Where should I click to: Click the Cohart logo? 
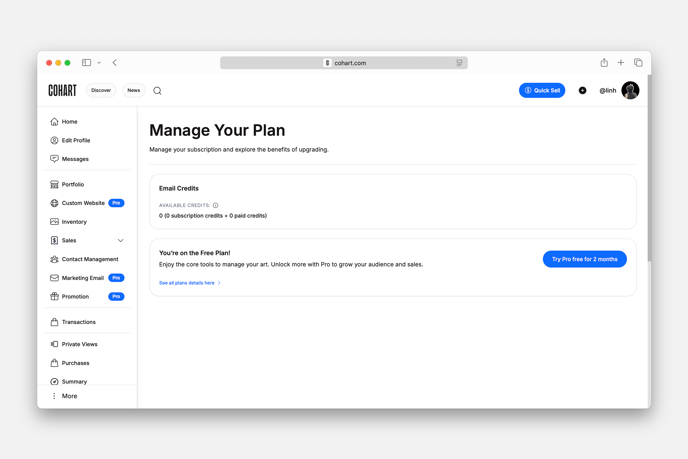[x=62, y=91]
